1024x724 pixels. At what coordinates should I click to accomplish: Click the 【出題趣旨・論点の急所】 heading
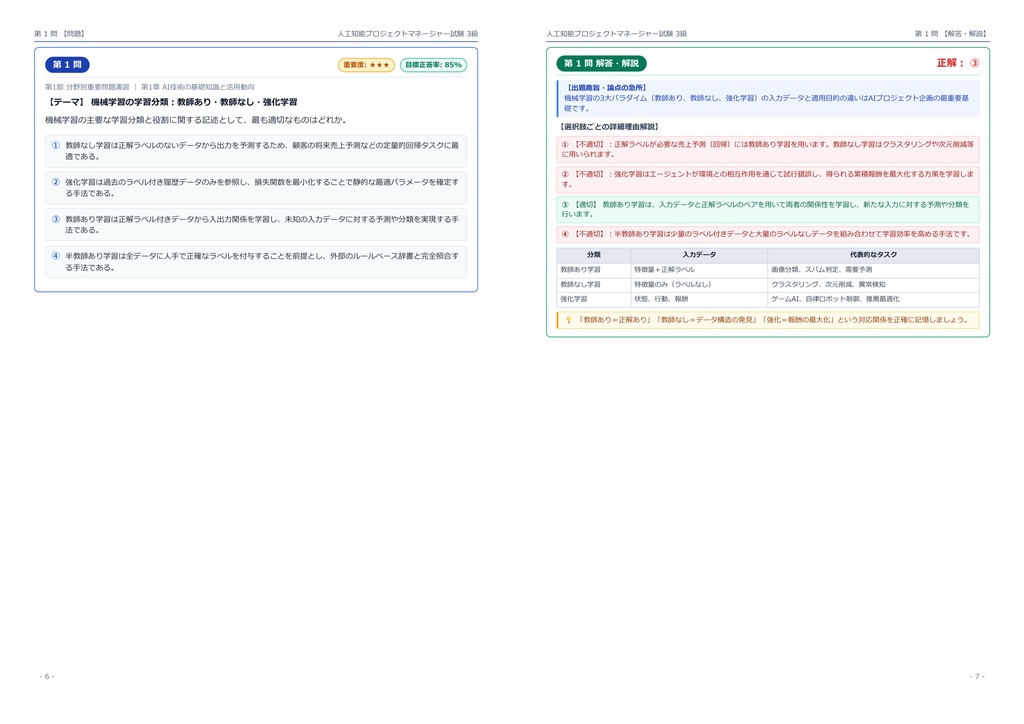(x=606, y=87)
